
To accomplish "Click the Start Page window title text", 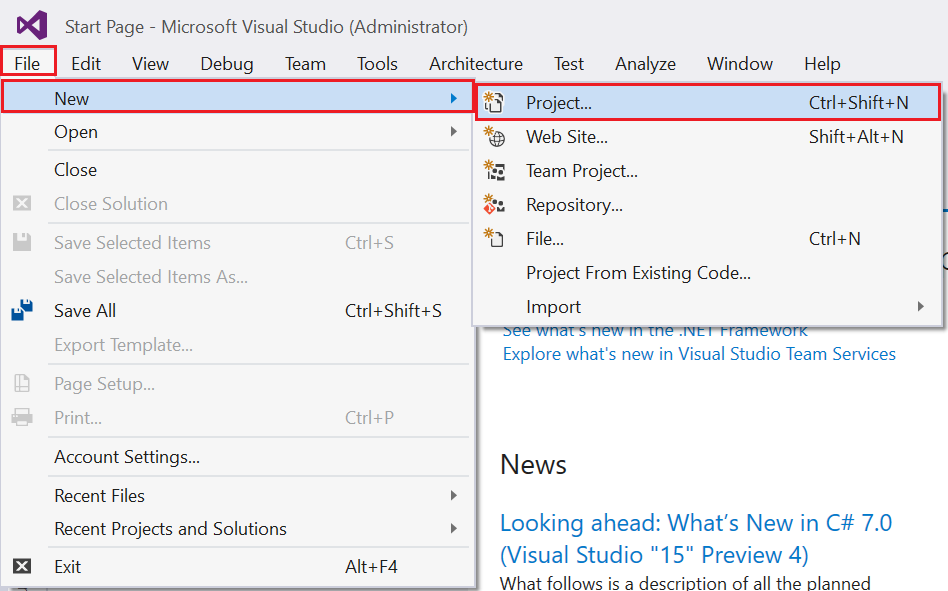I will point(267,27).
